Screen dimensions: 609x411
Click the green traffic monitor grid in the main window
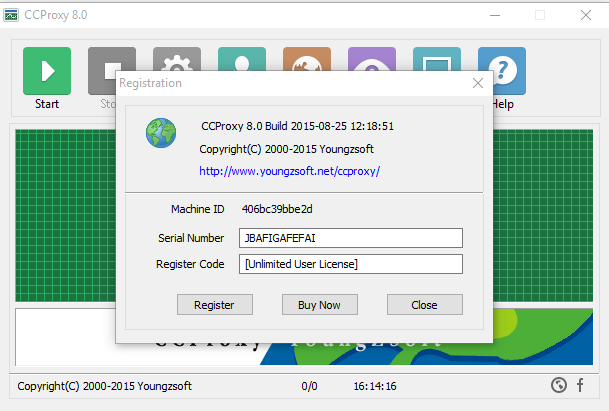(x=65, y=216)
